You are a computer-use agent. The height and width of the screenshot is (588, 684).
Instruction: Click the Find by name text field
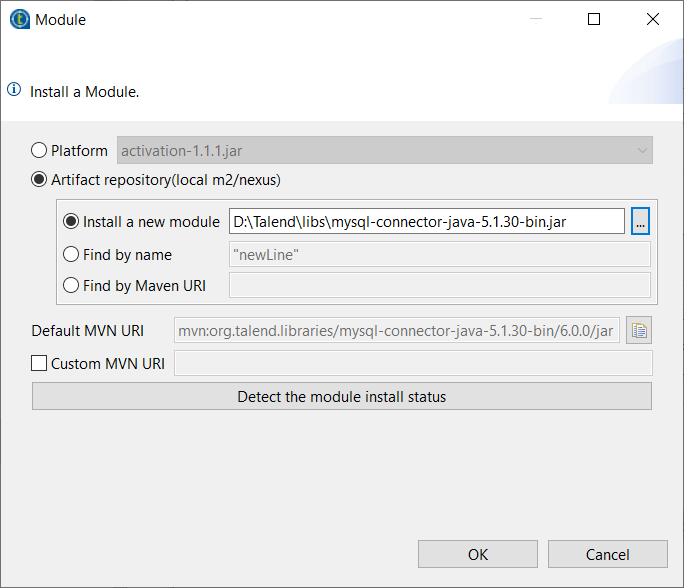click(x=440, y=255)
